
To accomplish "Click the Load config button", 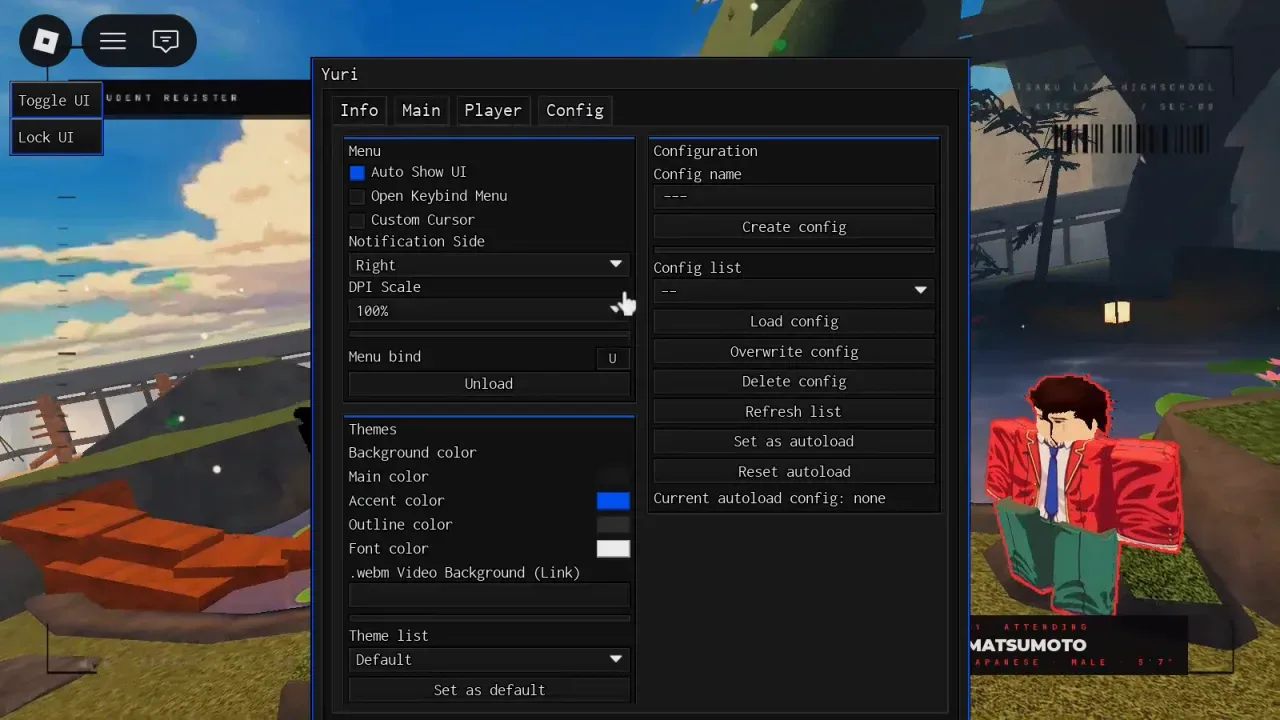I will click(794, 321).
